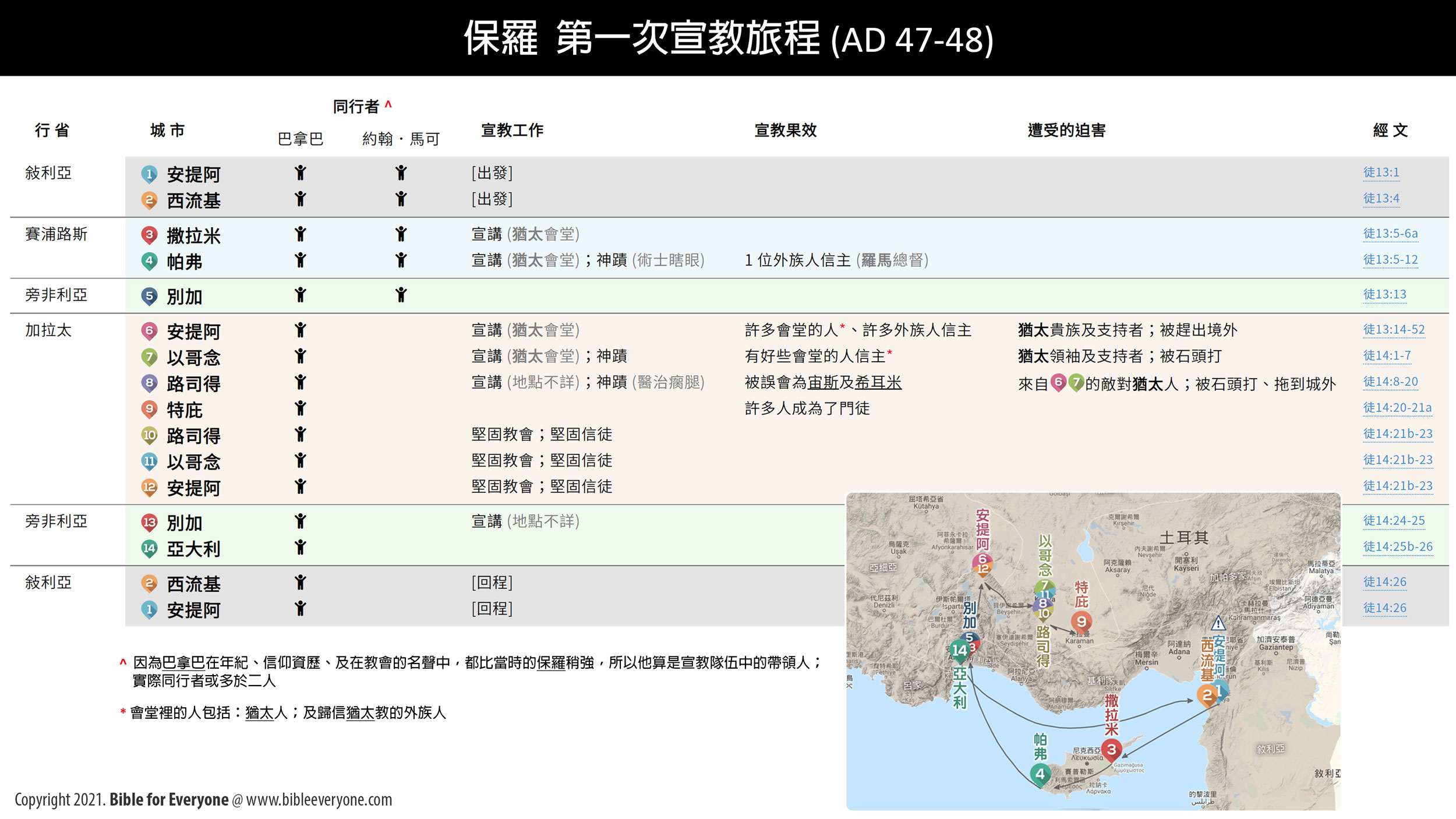1456x819 pixels.
Task: Click the 徒13:5-12 reference link
Action: click(x=1390, y=259)
